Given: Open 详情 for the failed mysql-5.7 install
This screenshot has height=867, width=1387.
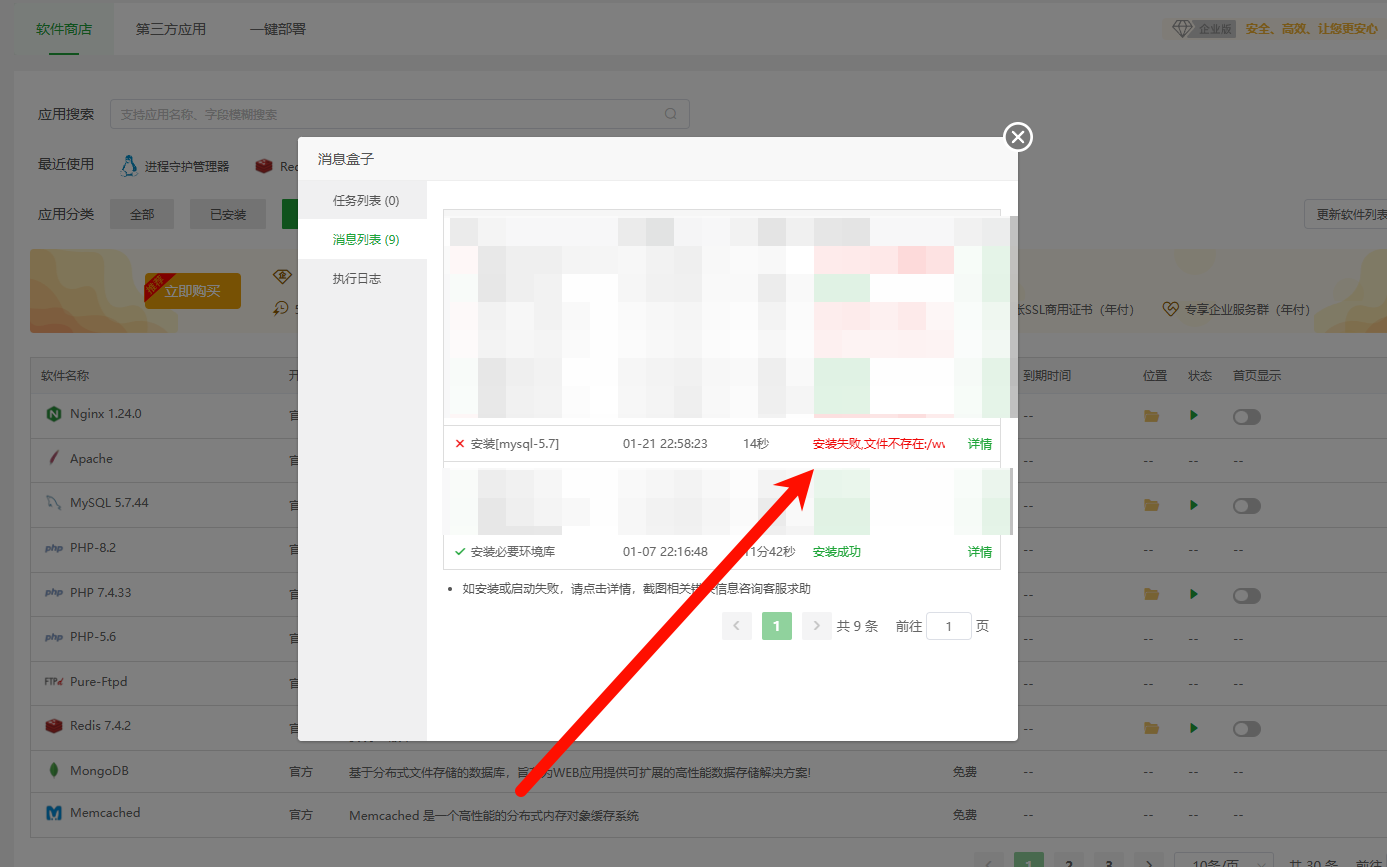Looking at the screenshot, I should [x=980, y=444].
